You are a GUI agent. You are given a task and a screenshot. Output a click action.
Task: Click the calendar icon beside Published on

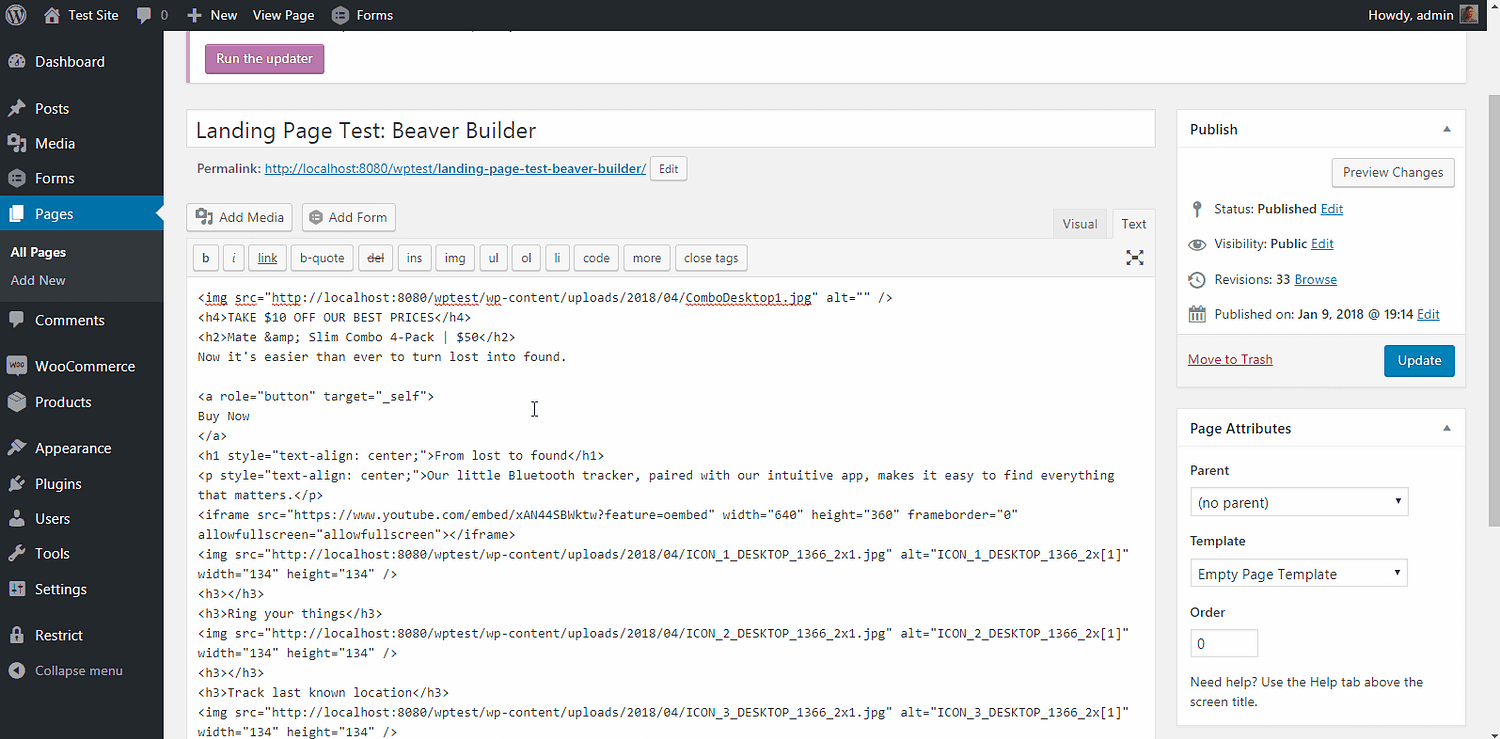pyautogui.click(x=1197, y=314)
